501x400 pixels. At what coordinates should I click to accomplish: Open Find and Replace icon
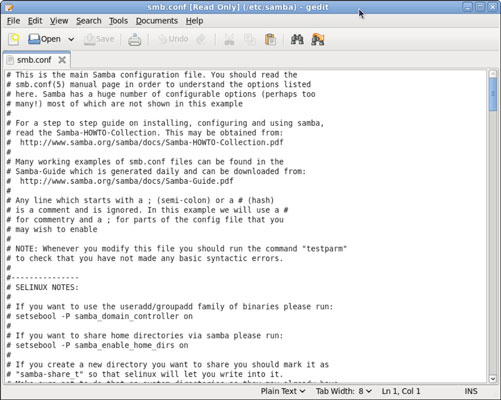(x=318, y=39)
